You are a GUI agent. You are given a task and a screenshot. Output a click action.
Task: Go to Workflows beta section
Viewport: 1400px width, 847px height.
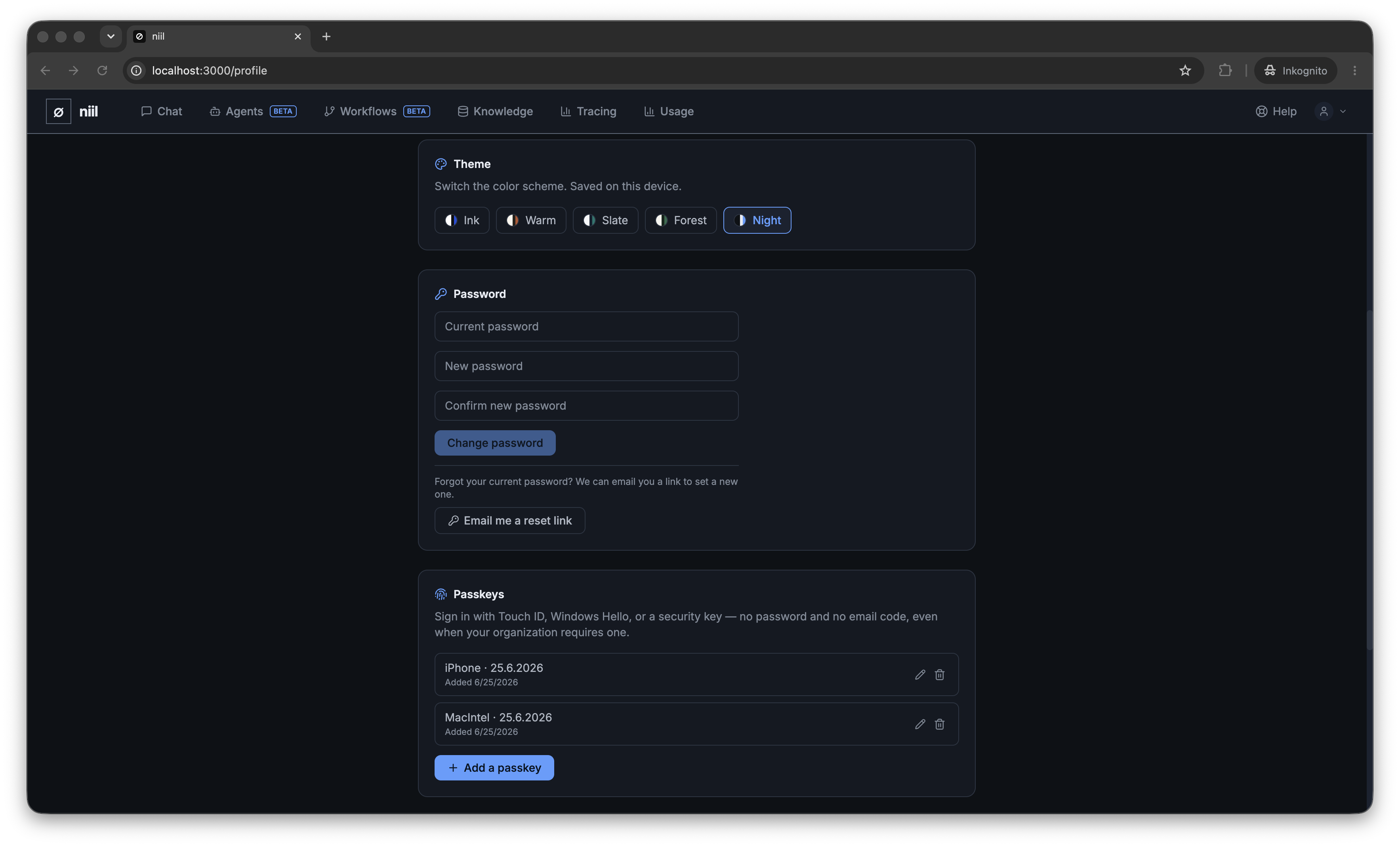(377, 111)
